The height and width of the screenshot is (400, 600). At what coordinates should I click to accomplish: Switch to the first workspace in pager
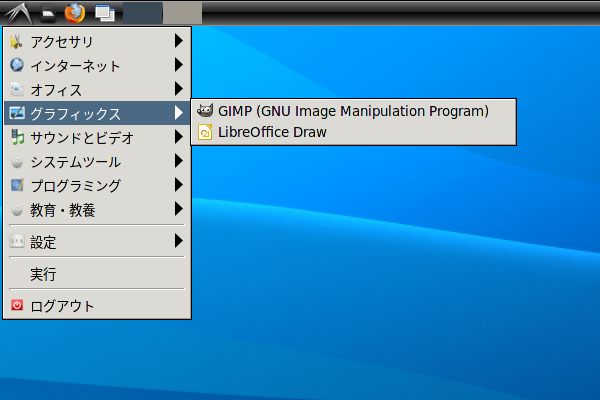coord(143,13)
